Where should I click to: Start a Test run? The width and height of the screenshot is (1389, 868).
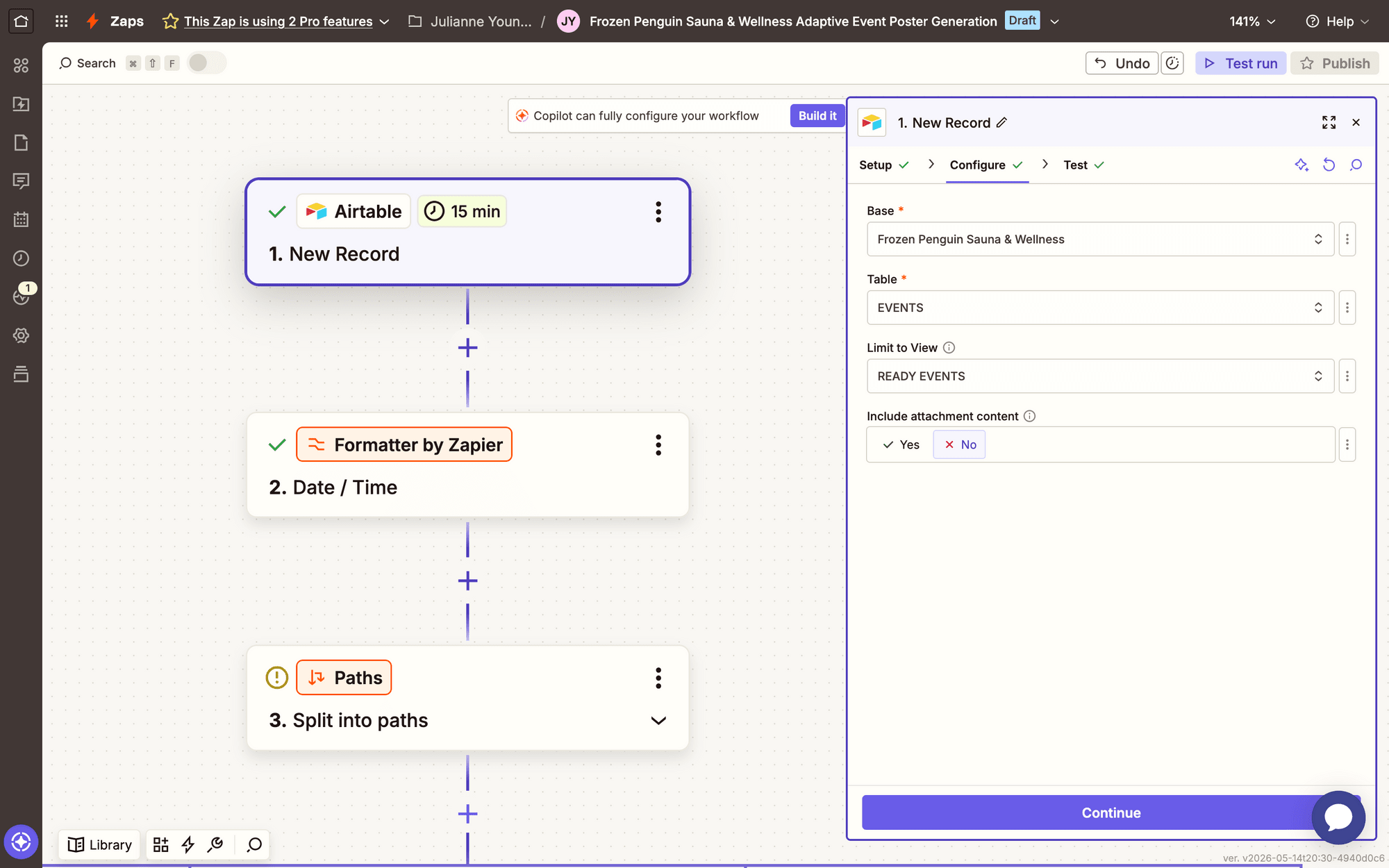(x=1240, y=63)
